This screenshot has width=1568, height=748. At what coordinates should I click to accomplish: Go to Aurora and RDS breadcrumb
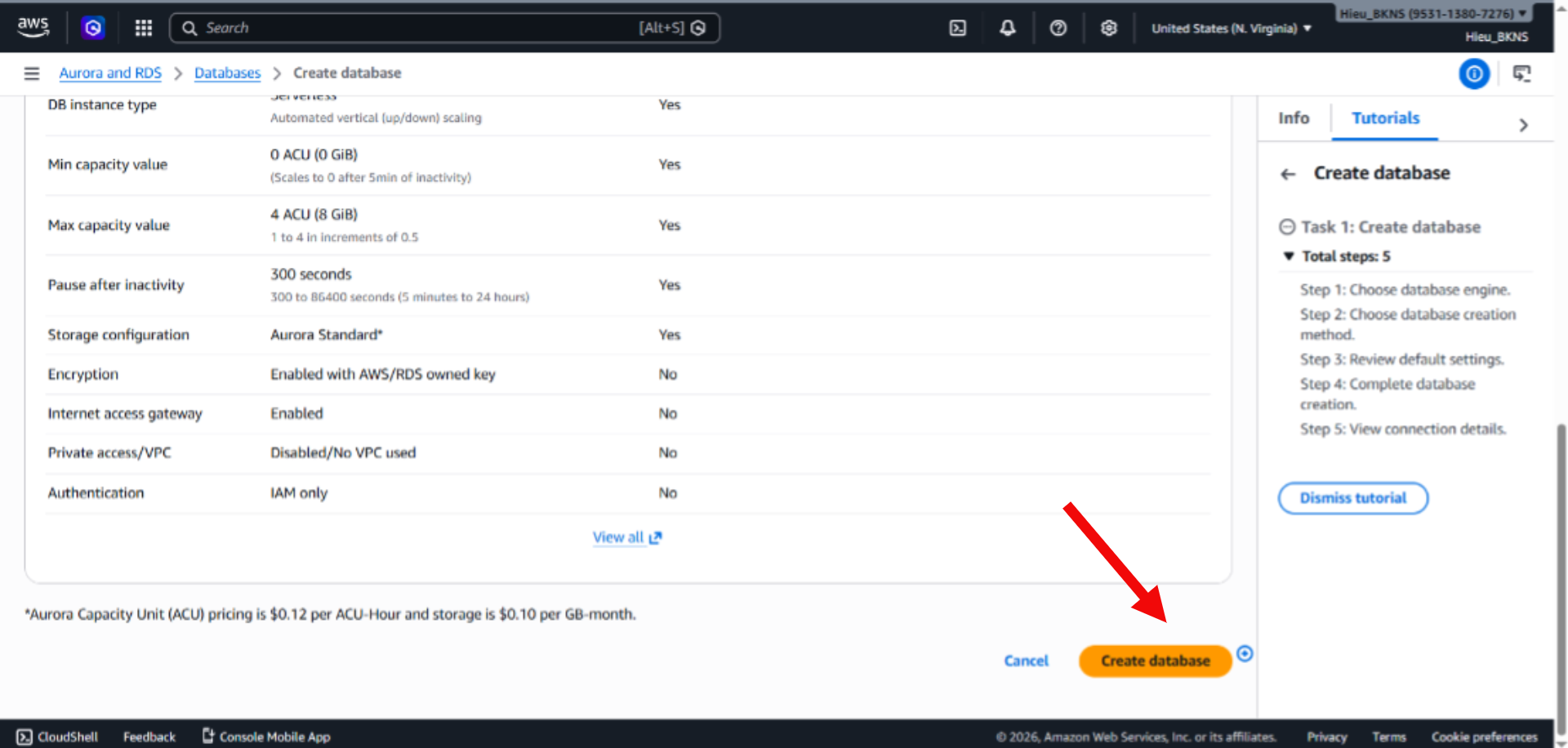[x=110, y=73]
